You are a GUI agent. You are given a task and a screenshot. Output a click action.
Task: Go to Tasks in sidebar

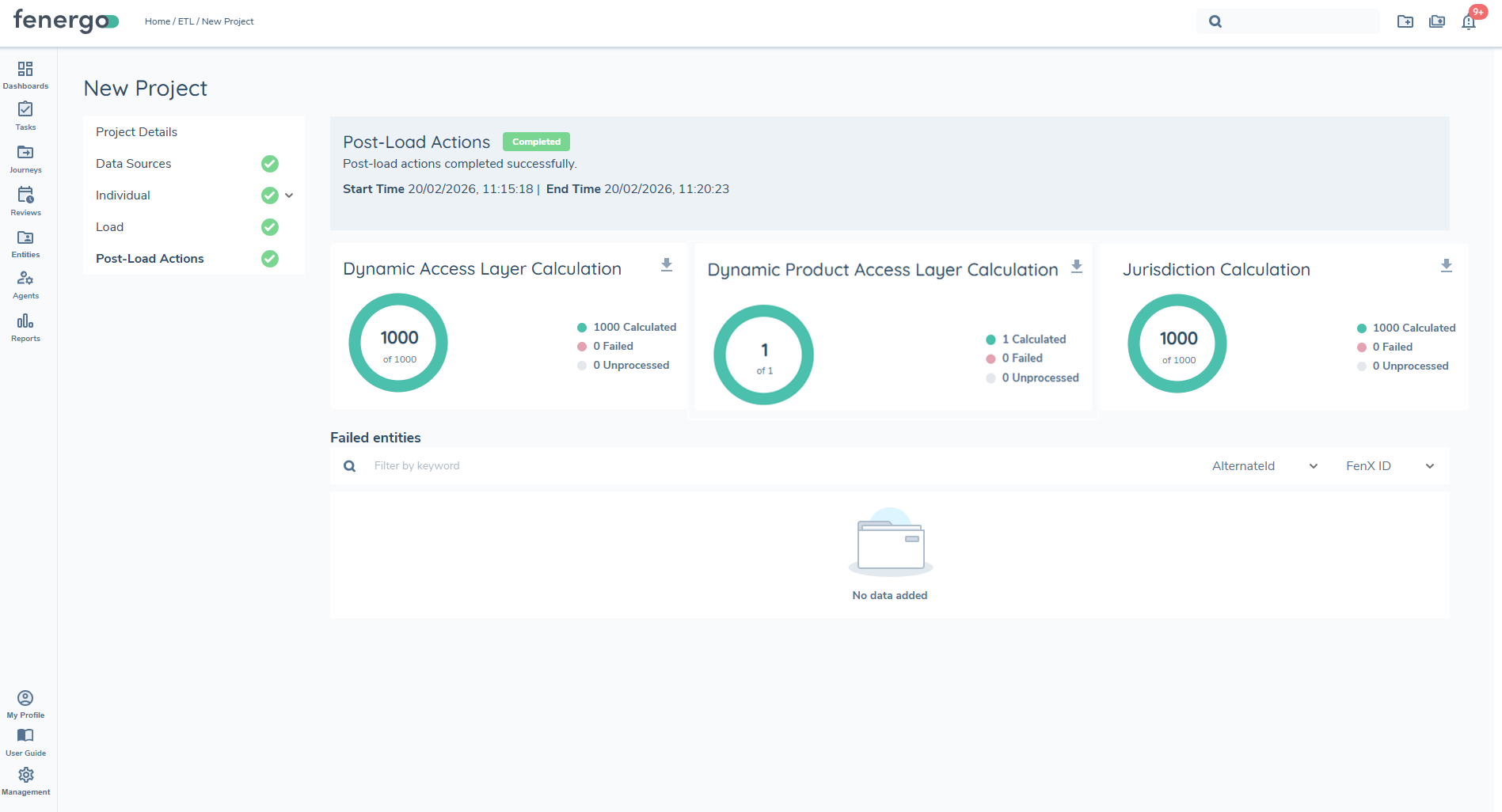[x=25, y=116]
